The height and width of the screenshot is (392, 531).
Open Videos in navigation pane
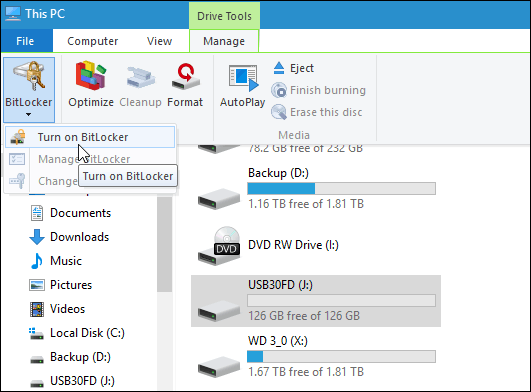pyautogui.click(x=67, y=309)
